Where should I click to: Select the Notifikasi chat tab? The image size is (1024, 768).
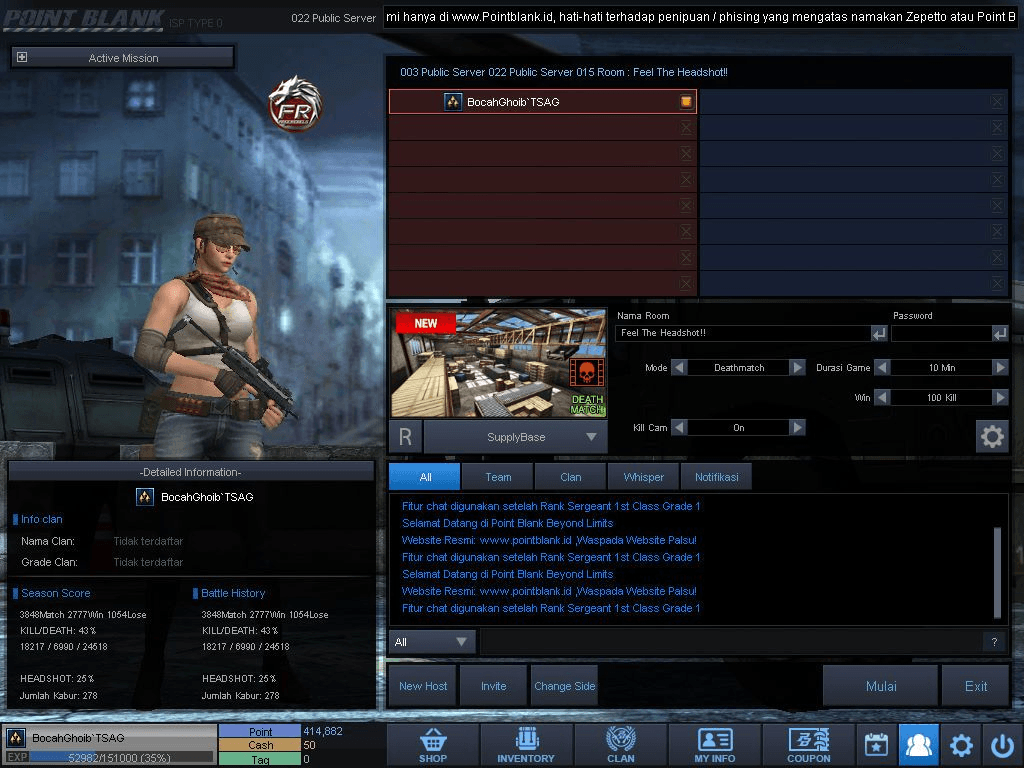click(x=716, y=477)
